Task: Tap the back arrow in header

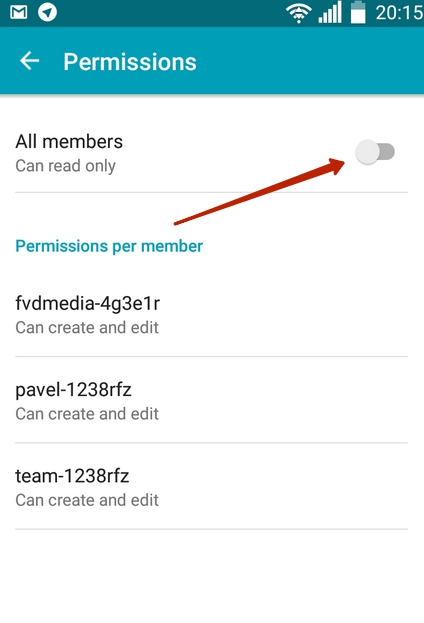Action: 30,62
